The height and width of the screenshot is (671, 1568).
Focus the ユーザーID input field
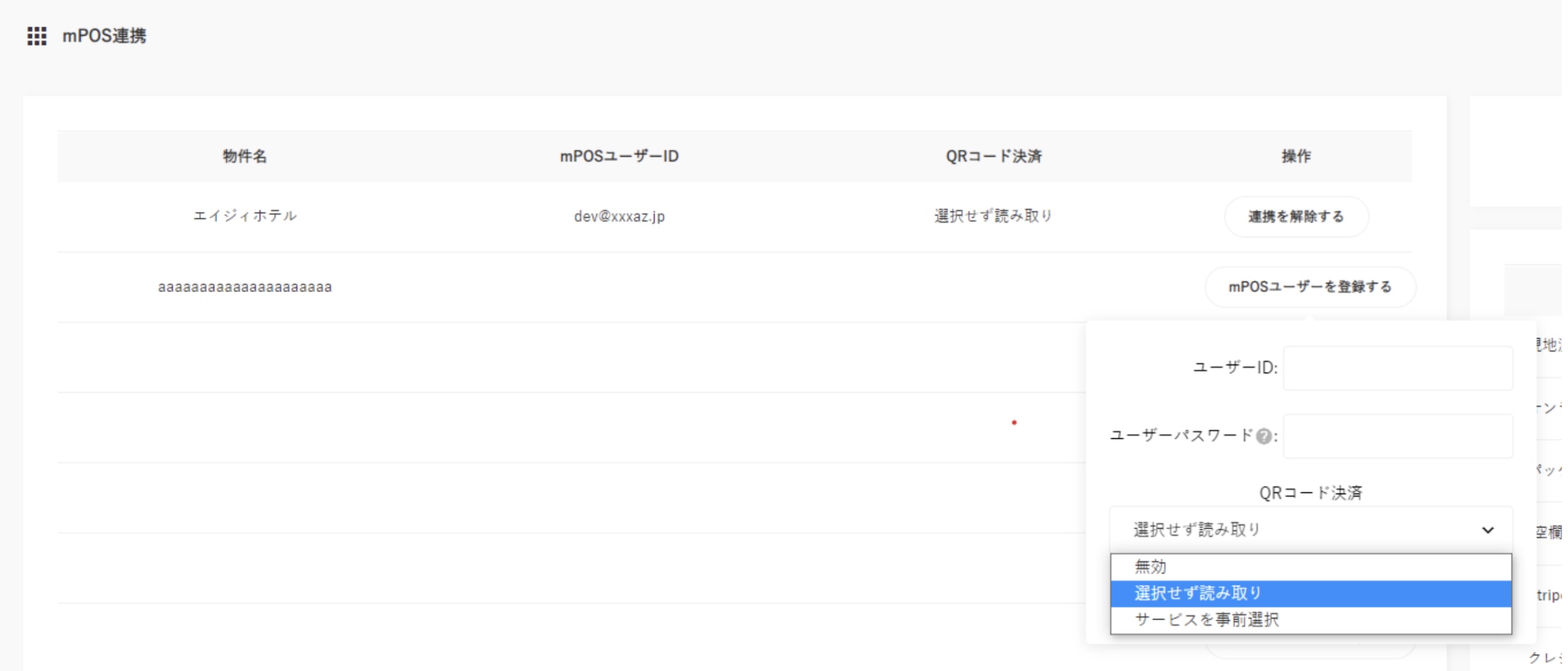tap(1398, 368)
